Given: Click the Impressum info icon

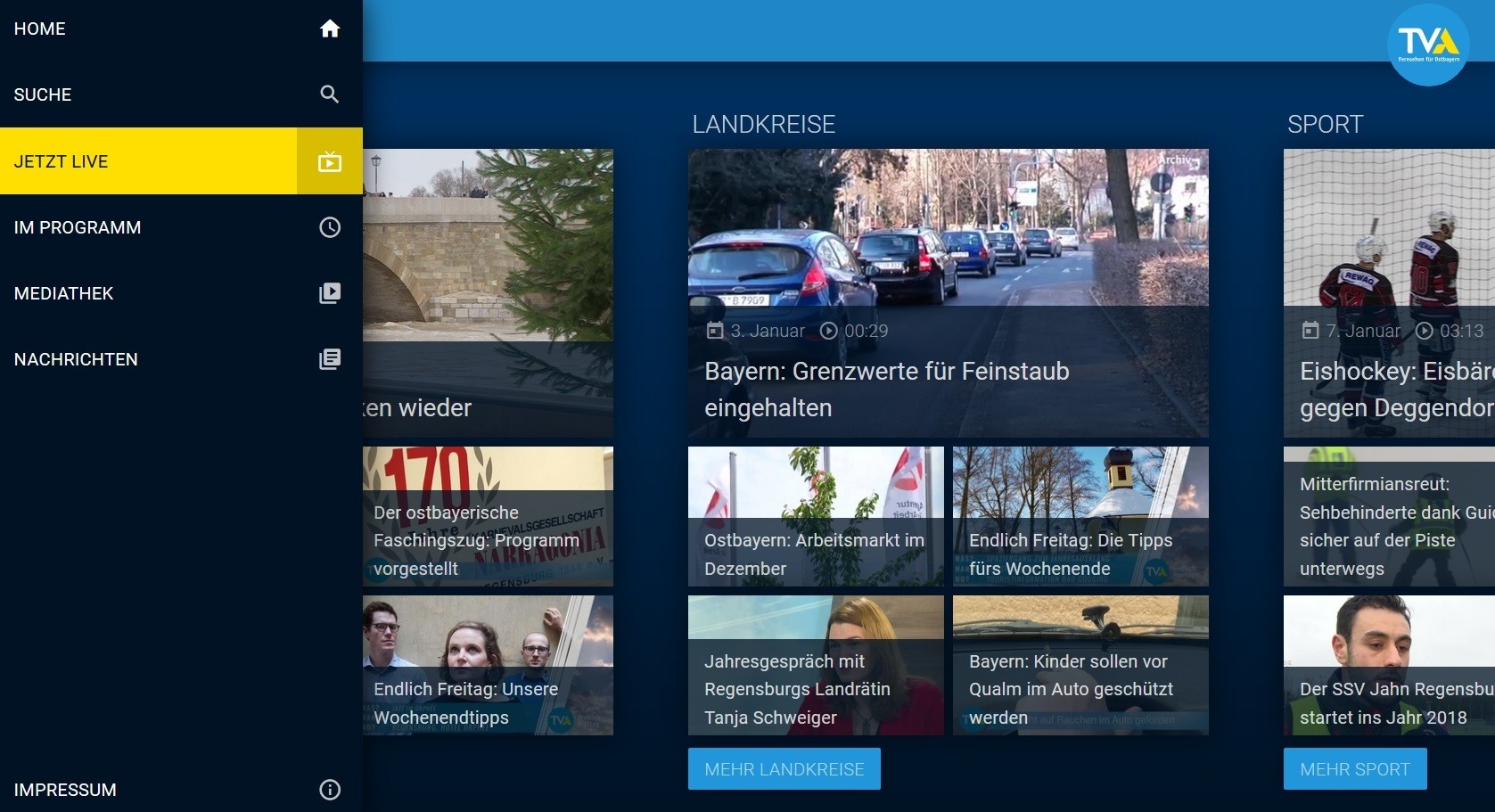Looking at the screenshot, I should (330, 790).
